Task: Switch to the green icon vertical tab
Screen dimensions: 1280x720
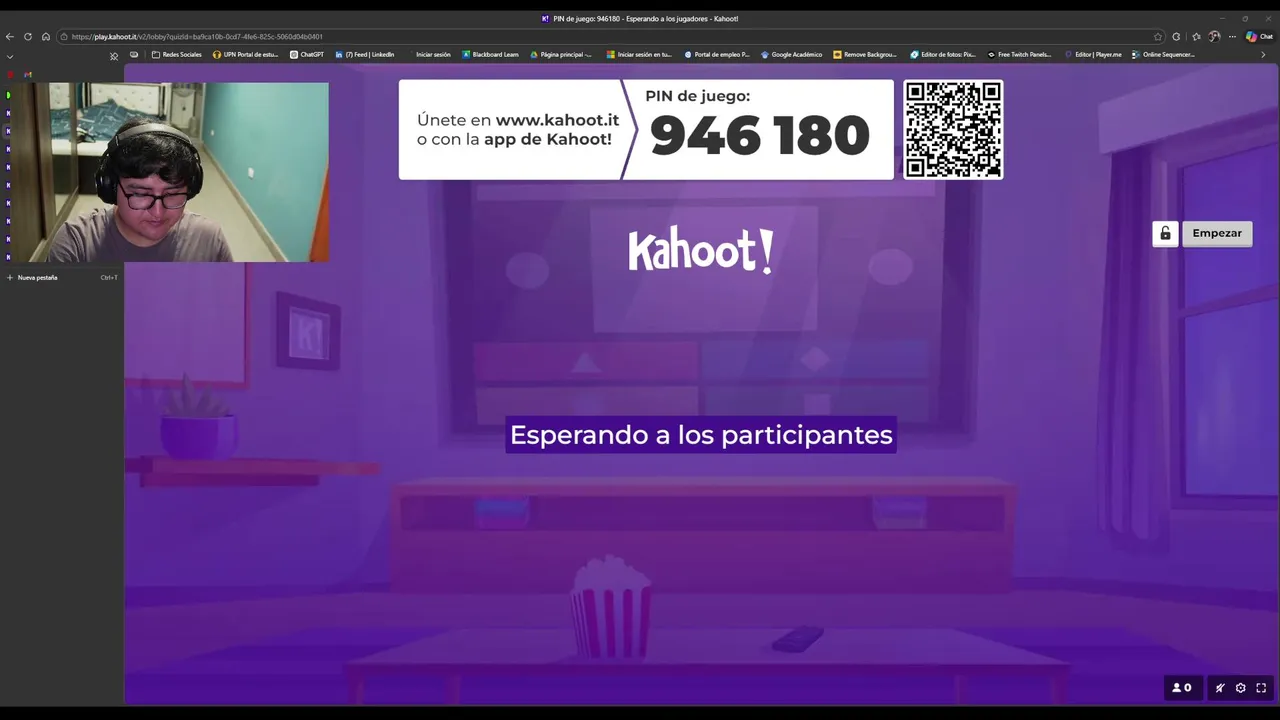Action: point(8,95)
